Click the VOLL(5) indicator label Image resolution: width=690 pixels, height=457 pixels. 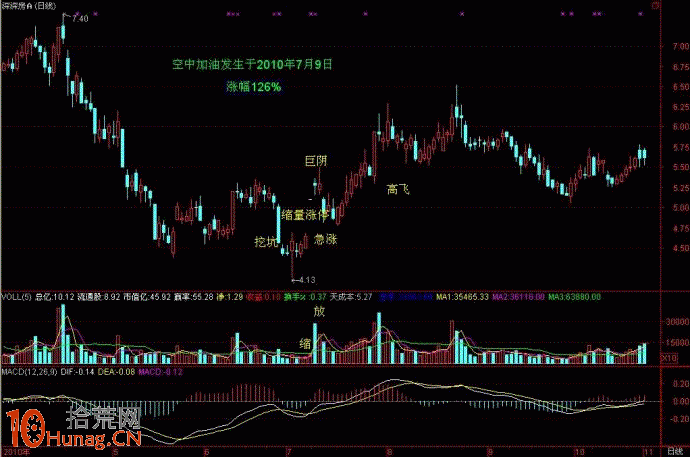[16, 297]
